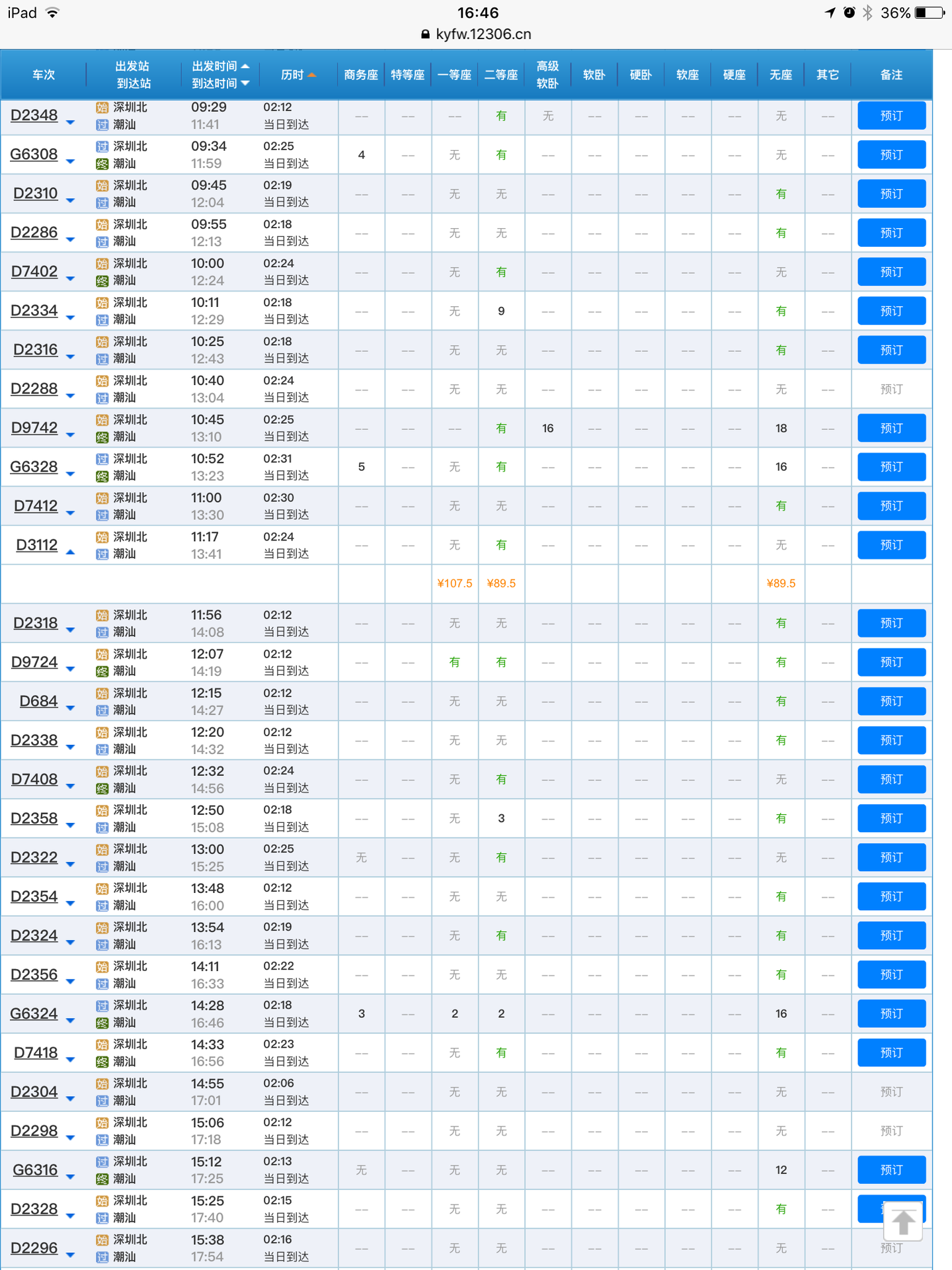Viewport: 952px width, 1270px height.
Task: Open train number link D2322
Action: click(x=34, y=858)
